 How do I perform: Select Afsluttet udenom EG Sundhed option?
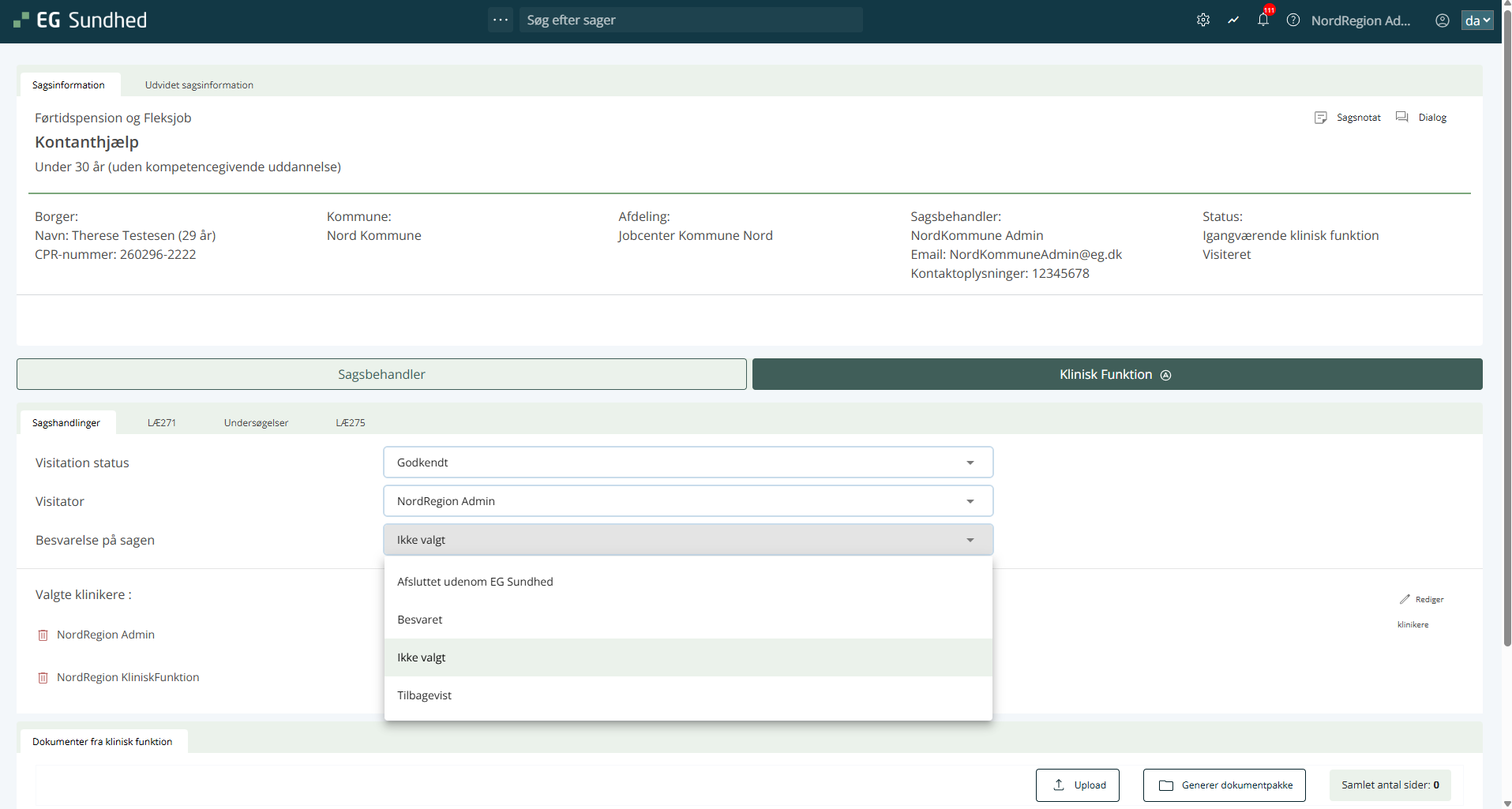475,582
